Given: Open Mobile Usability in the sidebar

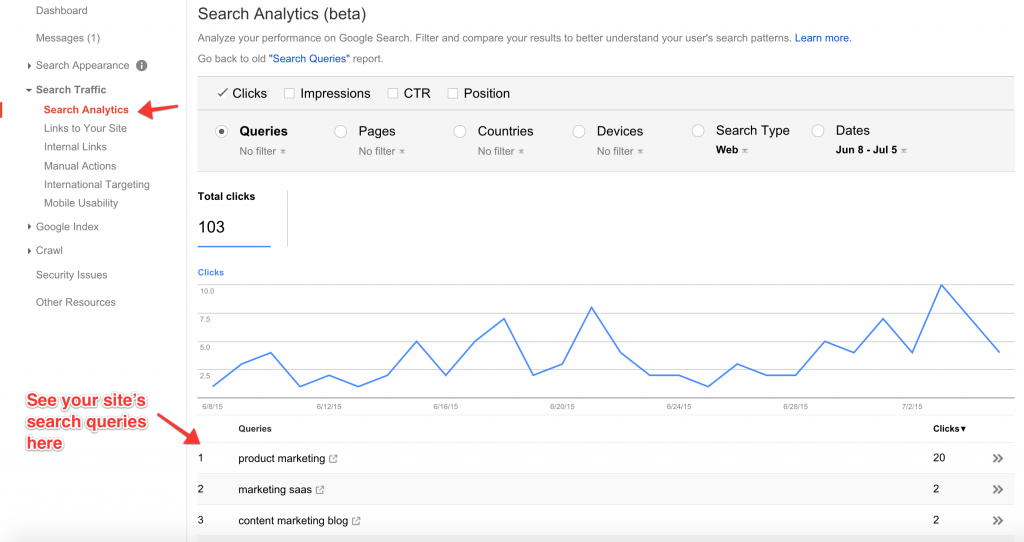Looking at the screenshot, I should 81,203.
